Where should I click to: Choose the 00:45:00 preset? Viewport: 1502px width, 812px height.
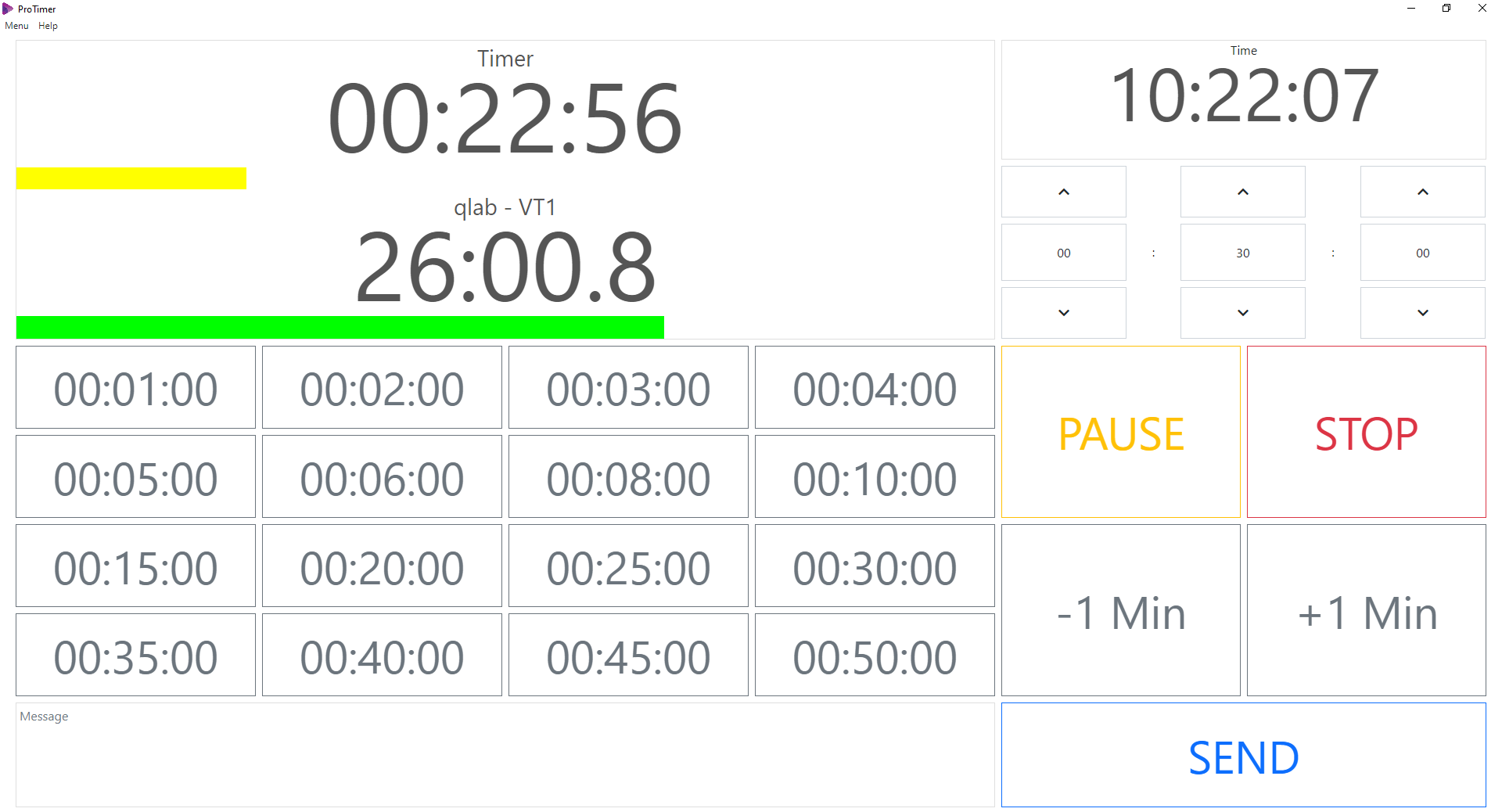tap(628, 655)
